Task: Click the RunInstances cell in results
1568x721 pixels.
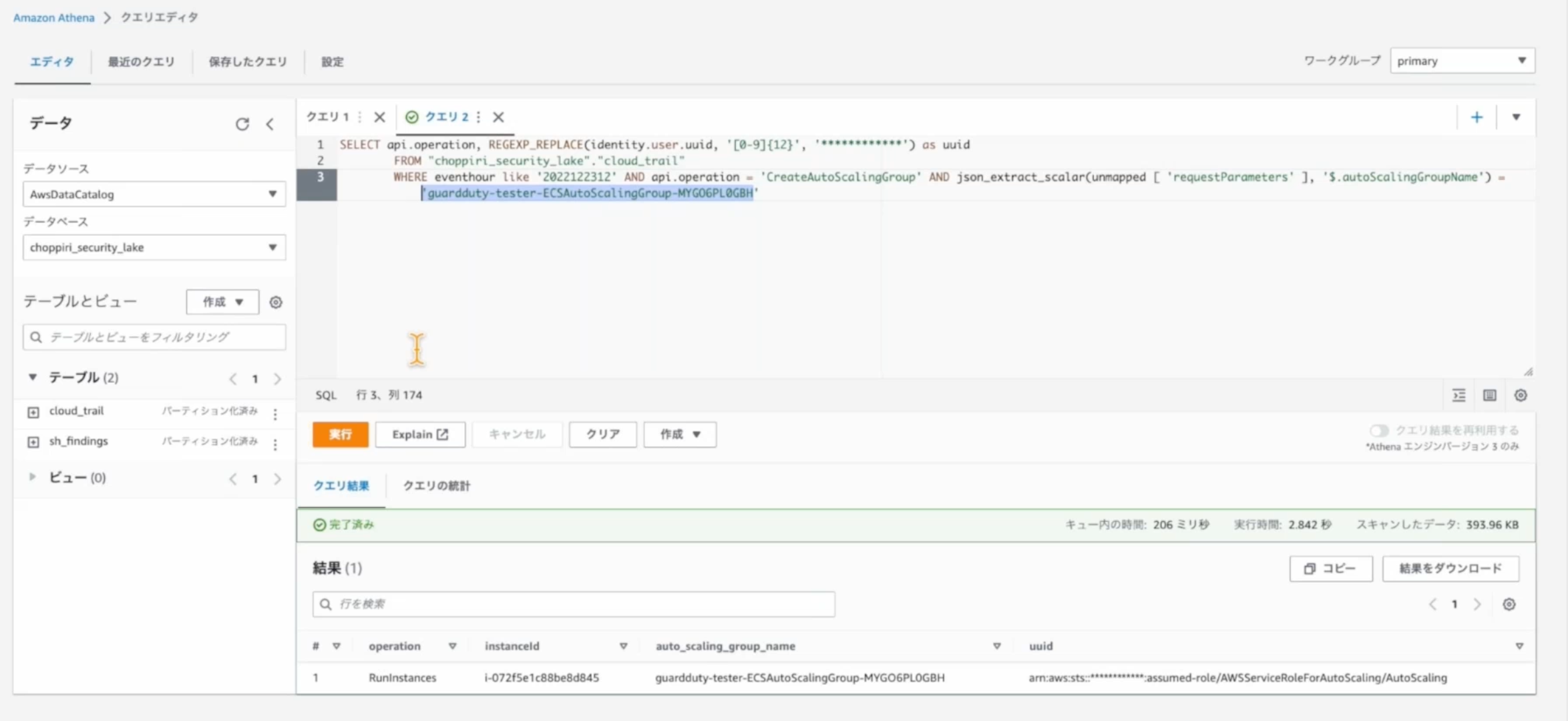Action: pos(403,678)
